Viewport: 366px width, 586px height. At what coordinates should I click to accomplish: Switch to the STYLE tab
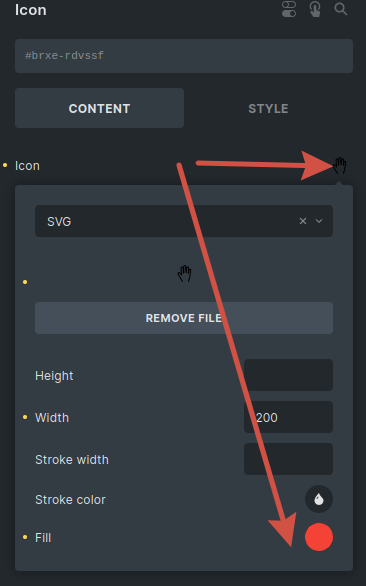pos(268,108)
